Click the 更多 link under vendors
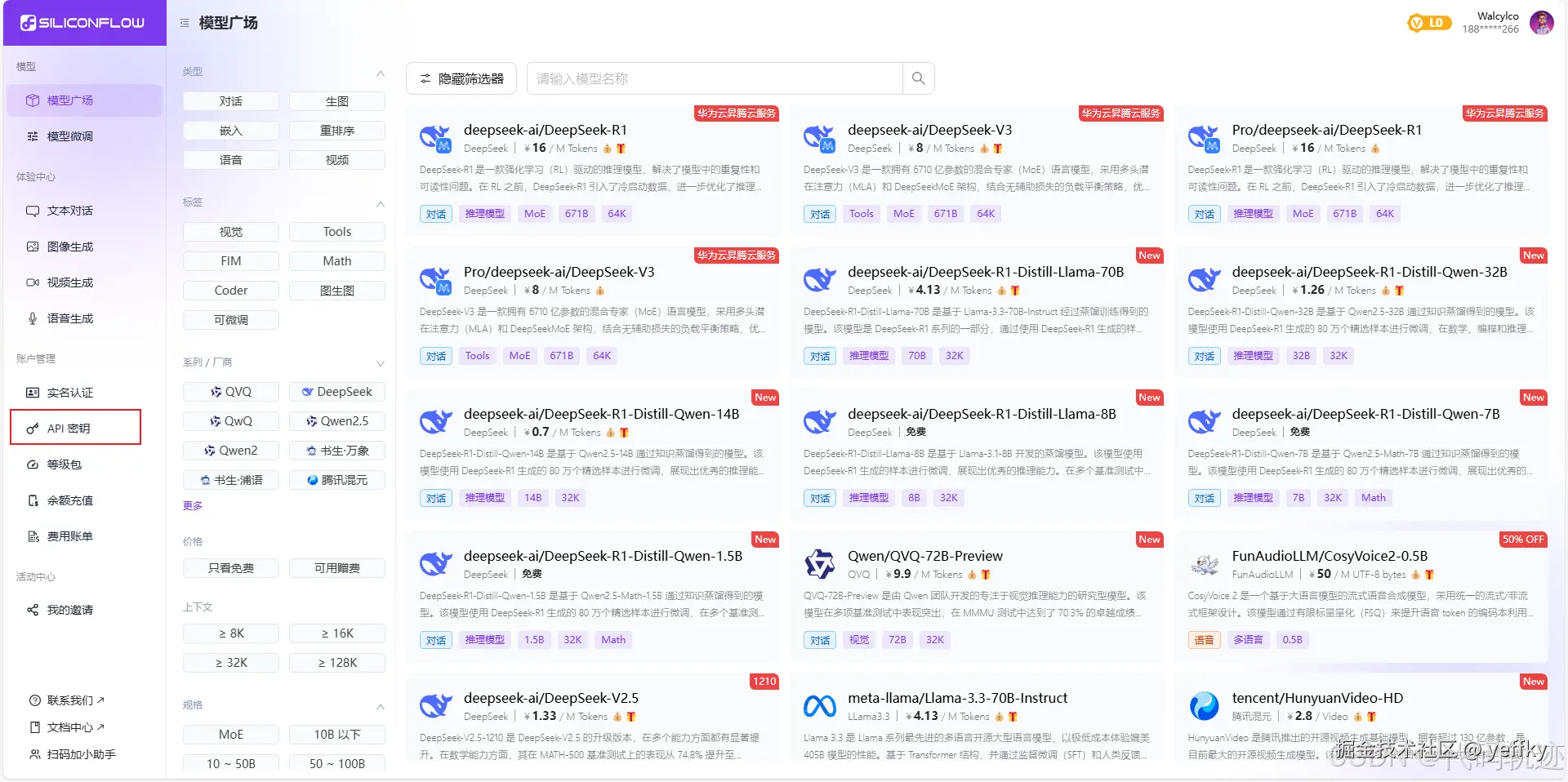This screenshot has width=1568, height=782. point(193,506)
